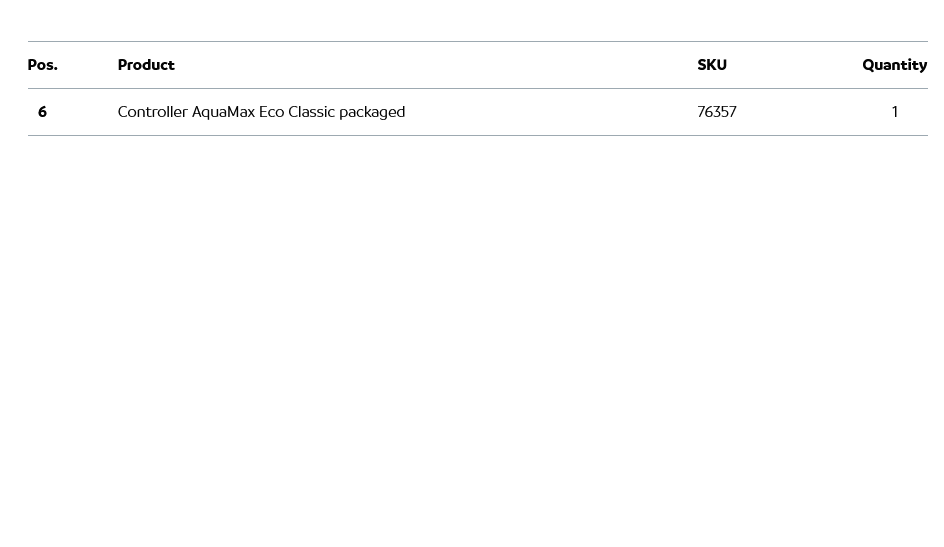Image resolution: width=944 pixels, height=547 pixels.
Task: Click position number 6 in the row
Action: (x=42, y=112)
